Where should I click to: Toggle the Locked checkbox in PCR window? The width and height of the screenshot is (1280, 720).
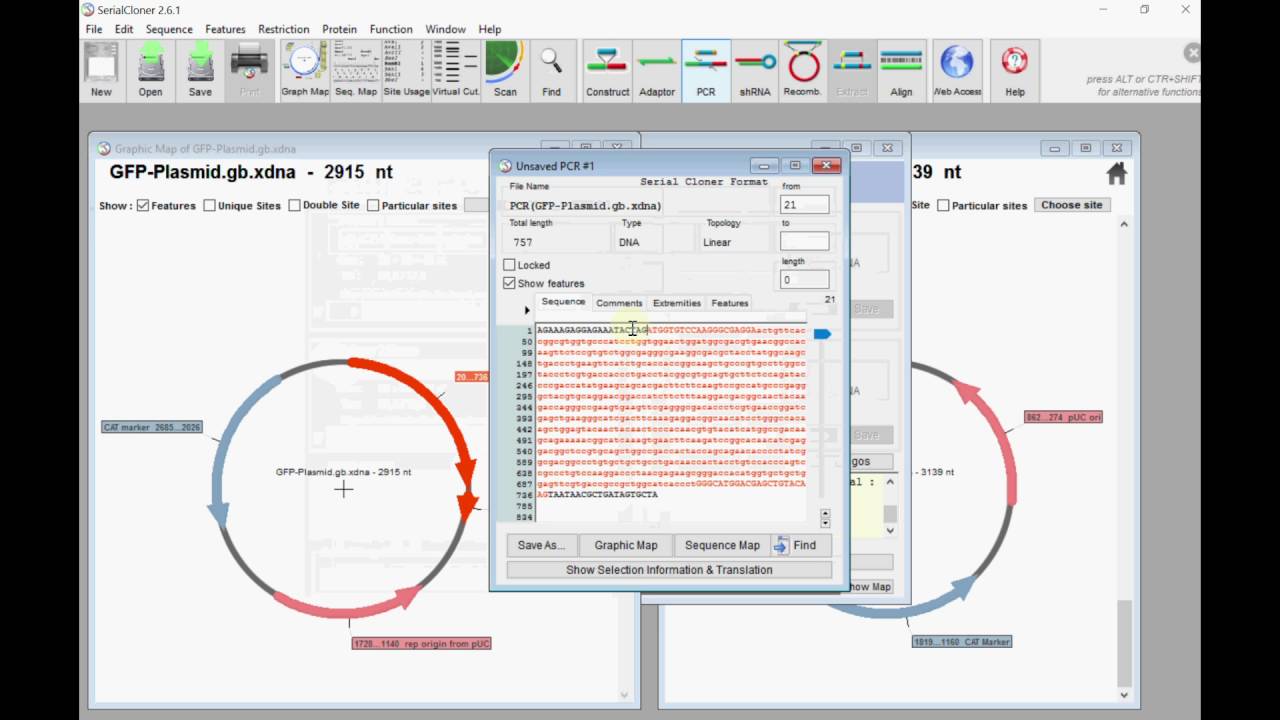point(509,265)
